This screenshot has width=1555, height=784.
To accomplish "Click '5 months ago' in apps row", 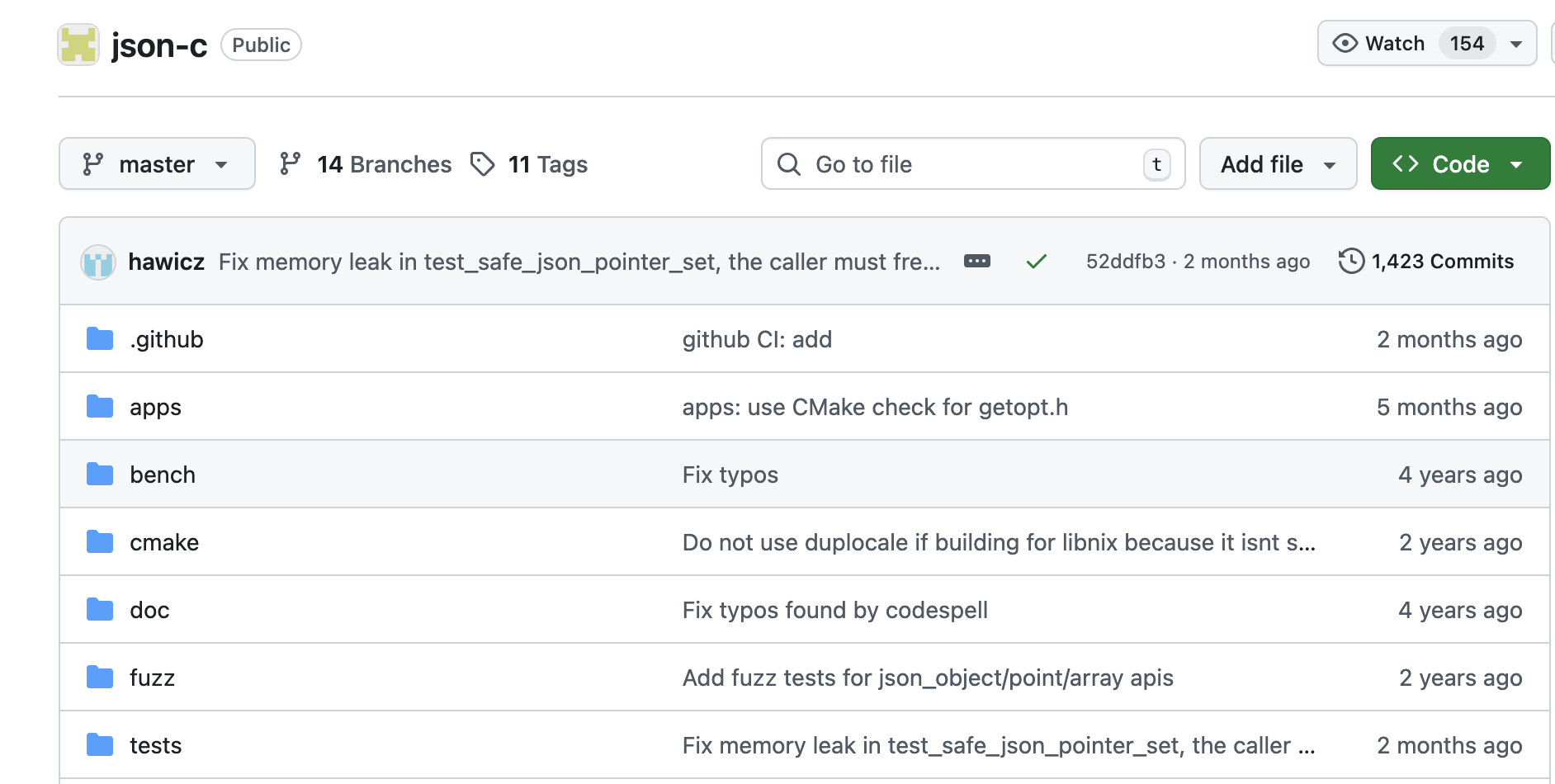I will coord(1449,407).
